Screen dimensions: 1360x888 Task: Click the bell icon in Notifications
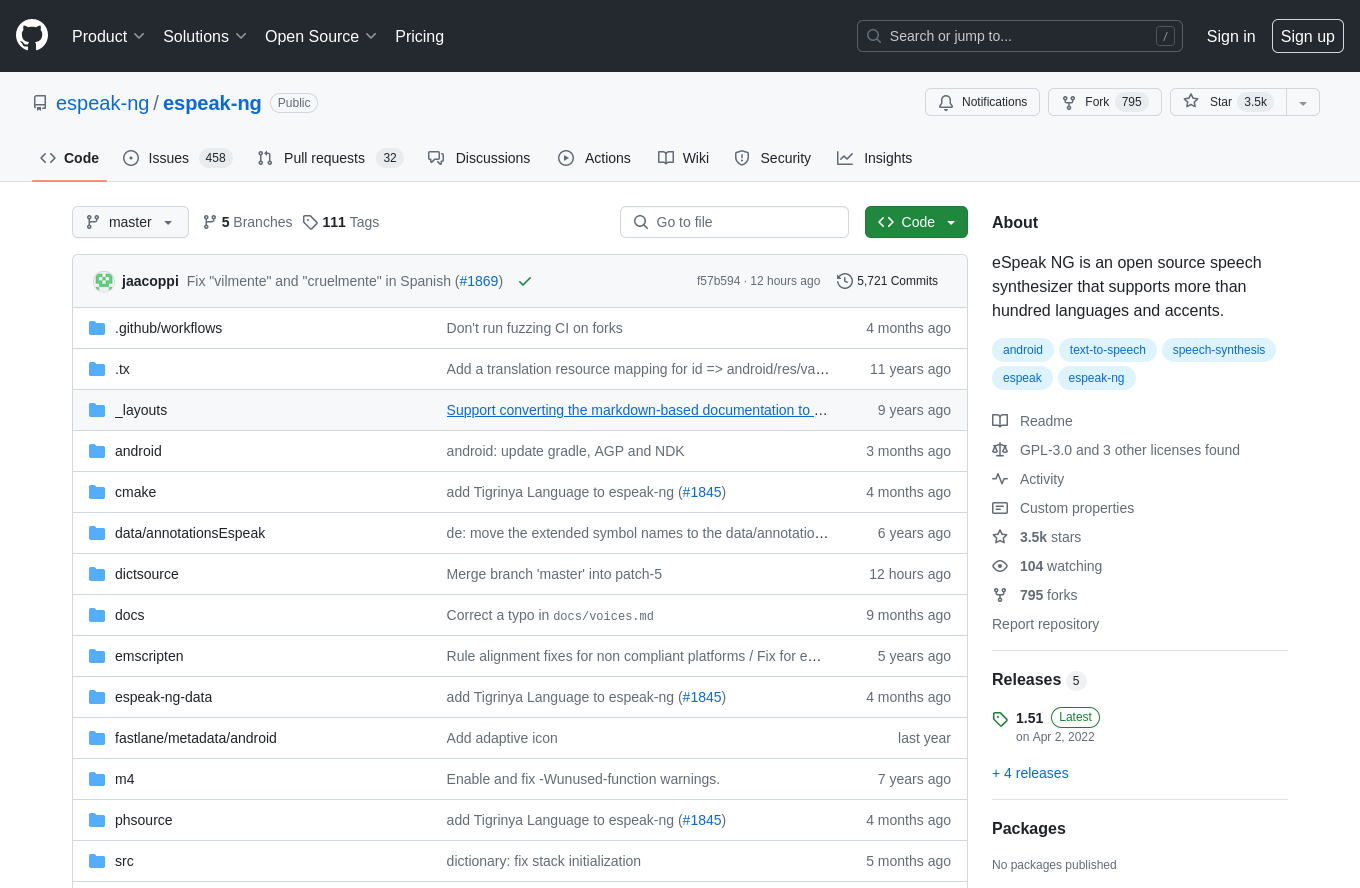[946, 102]
